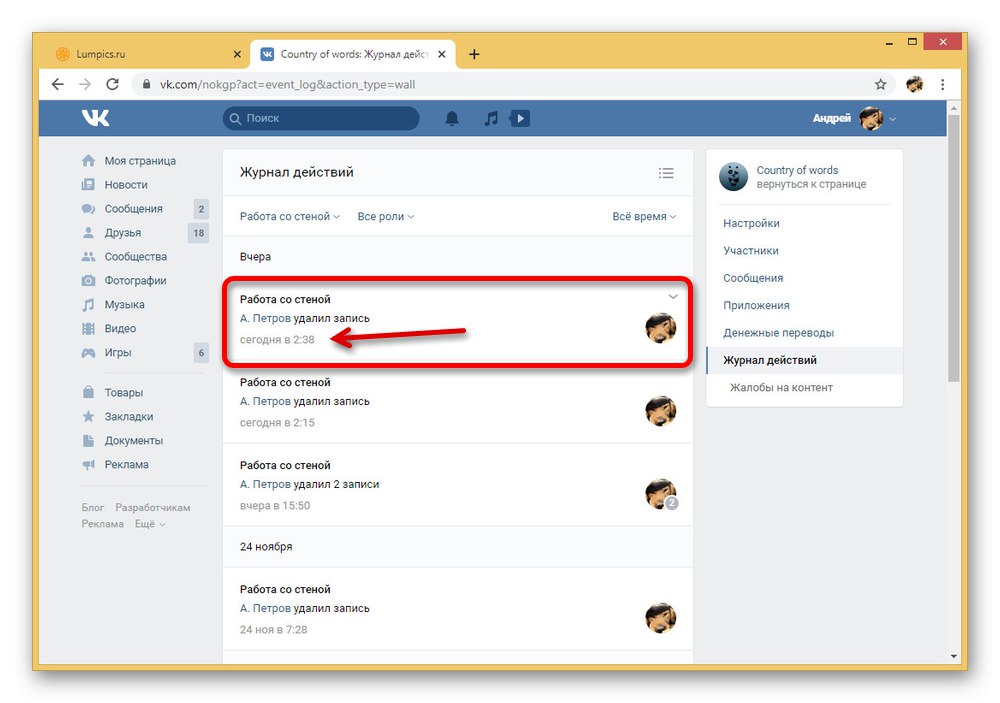Expand the Работа со стеной filter dropdown
This screenshot has width=1000, height=703.
point(290,216)
